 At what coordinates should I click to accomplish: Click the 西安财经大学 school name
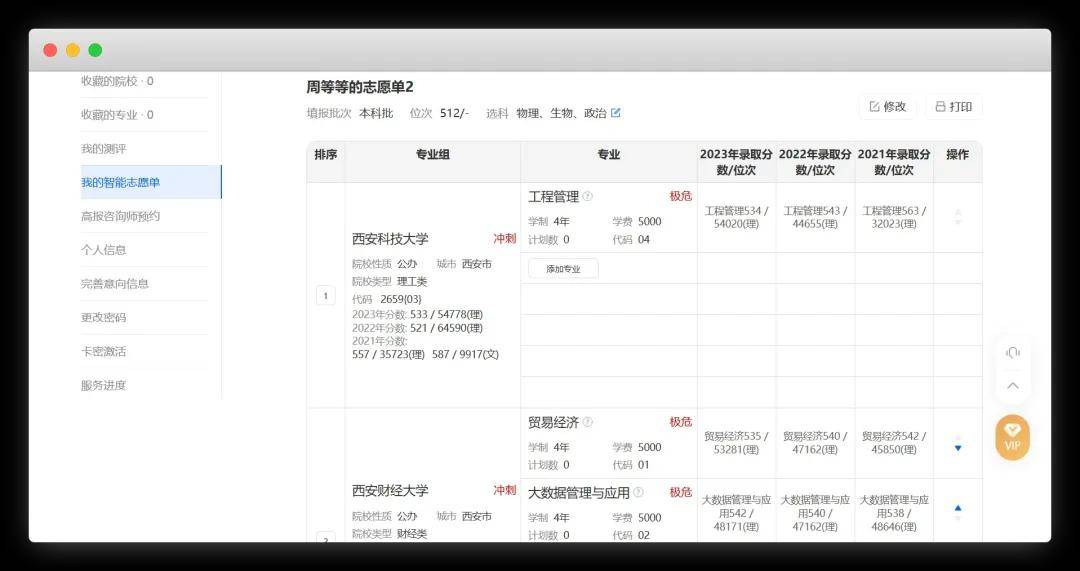coord(390,490)
